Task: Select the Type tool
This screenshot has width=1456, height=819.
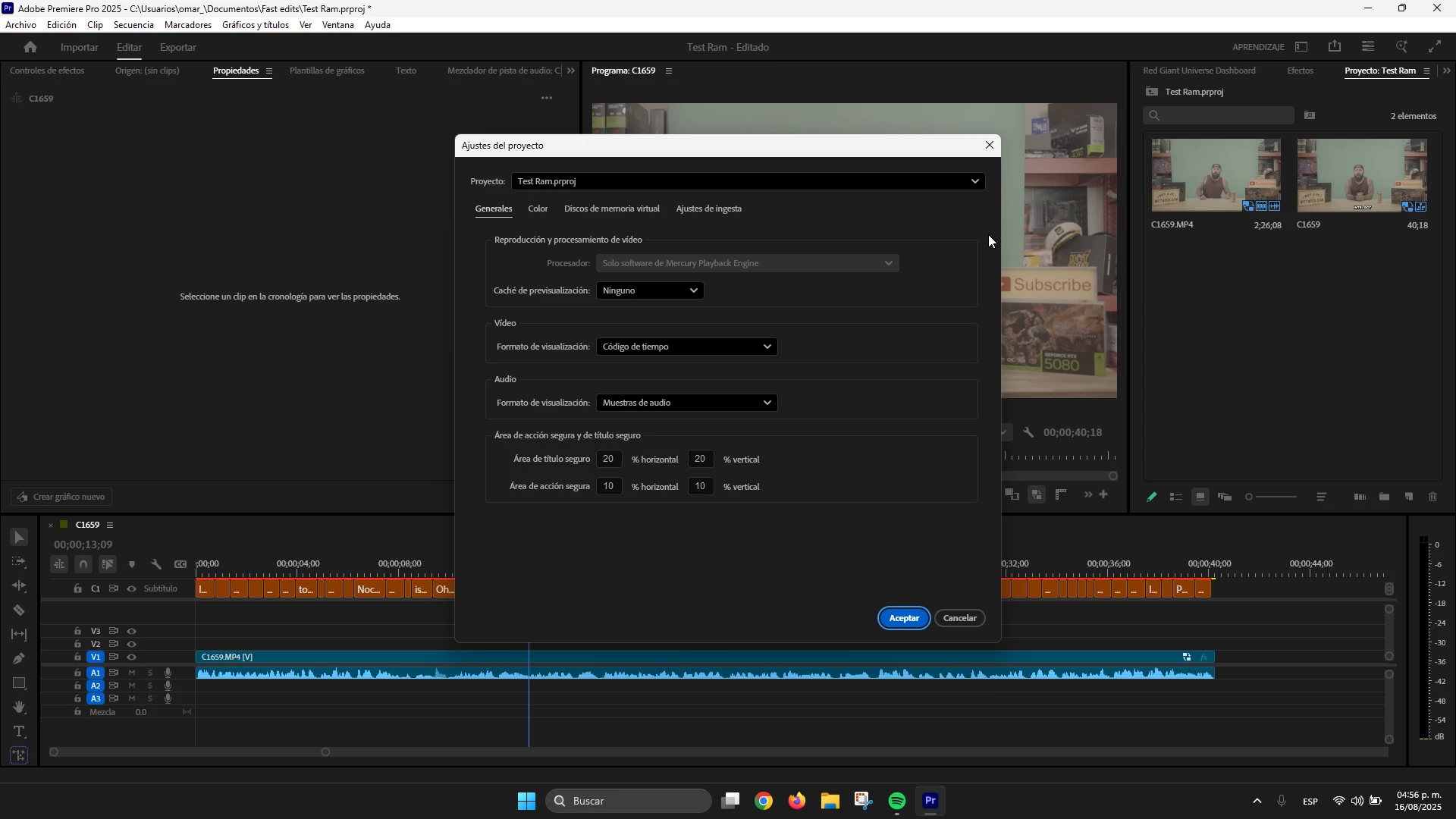Action: coord(19,732)
